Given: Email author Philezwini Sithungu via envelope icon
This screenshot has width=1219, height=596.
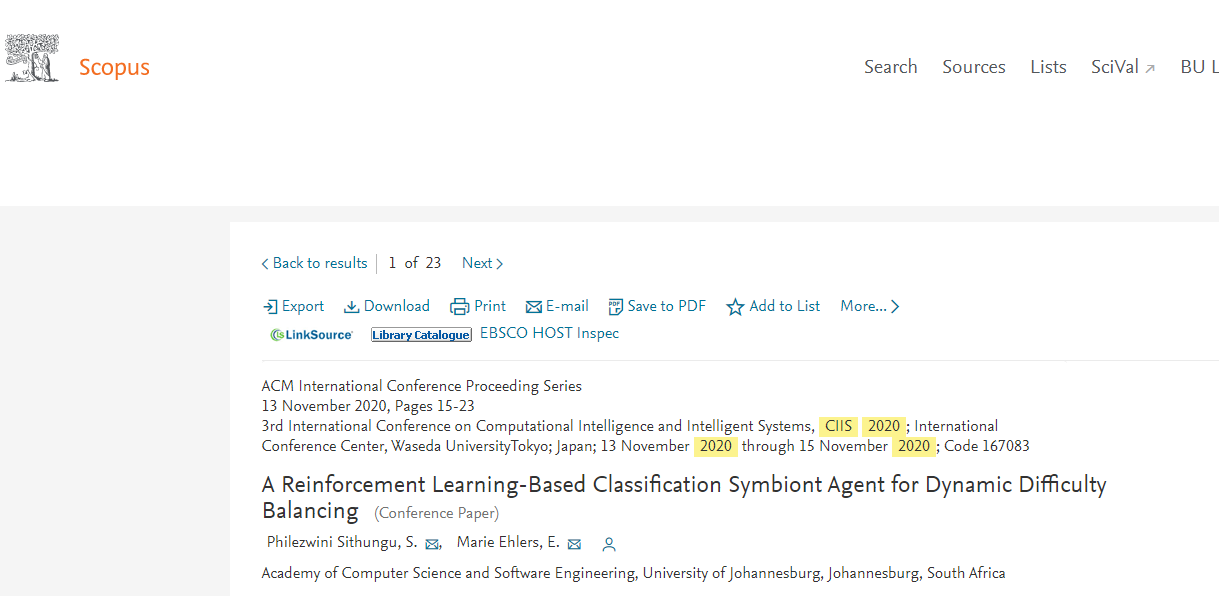Looking at the screenshot, I should point(433,544).
